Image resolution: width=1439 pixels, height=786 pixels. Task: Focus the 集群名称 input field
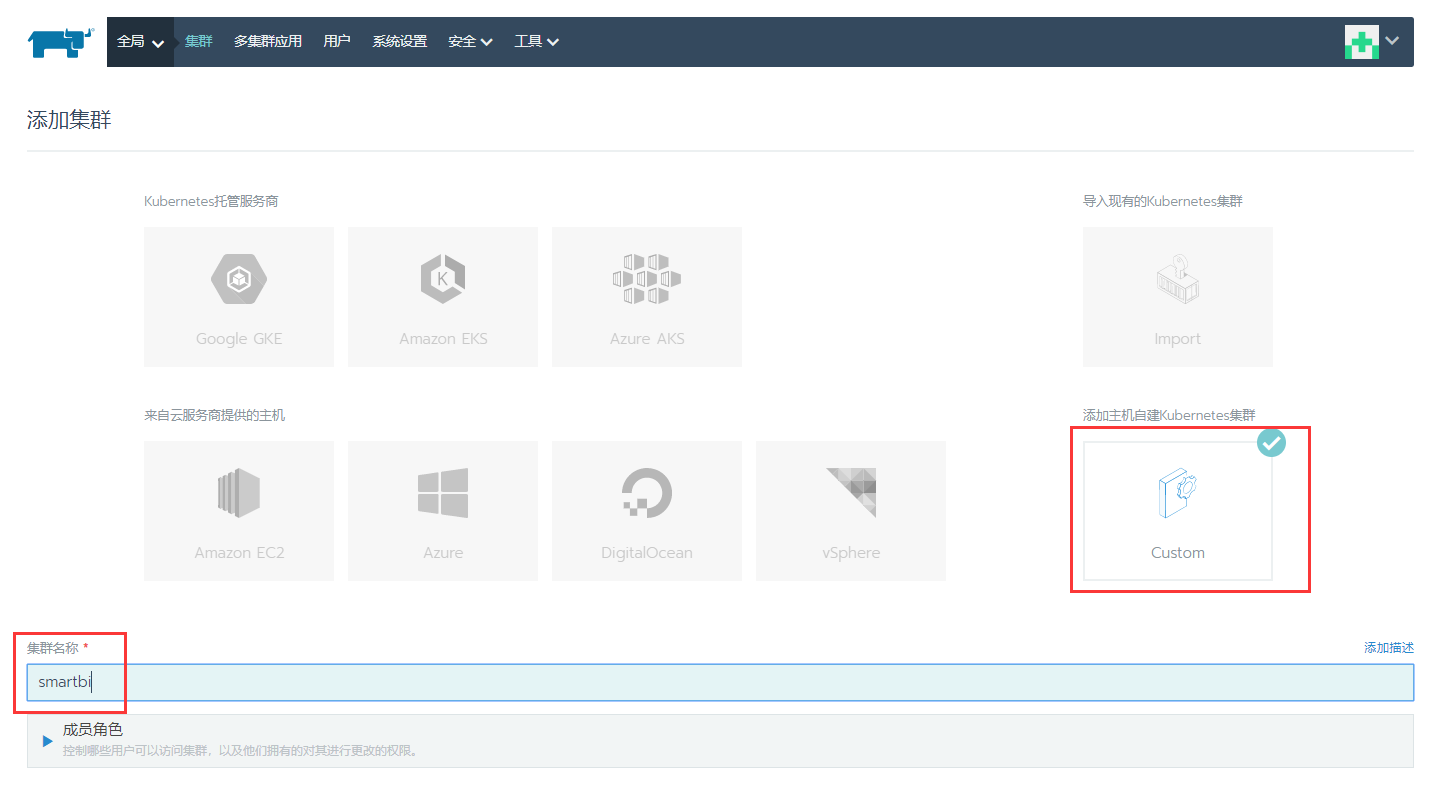(x=720, y=683)
